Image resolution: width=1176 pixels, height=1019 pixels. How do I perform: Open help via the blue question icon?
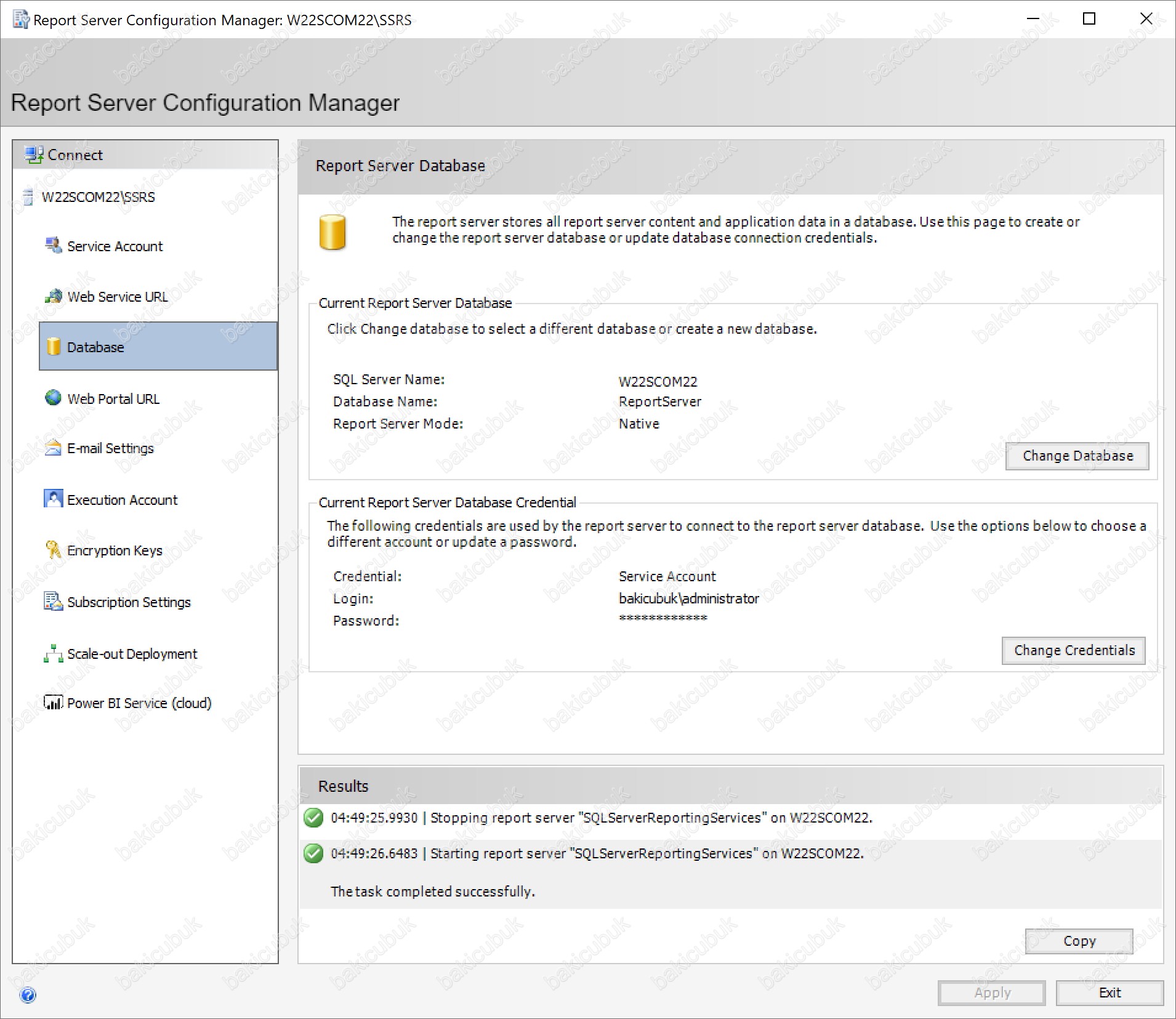pos(28,996)
